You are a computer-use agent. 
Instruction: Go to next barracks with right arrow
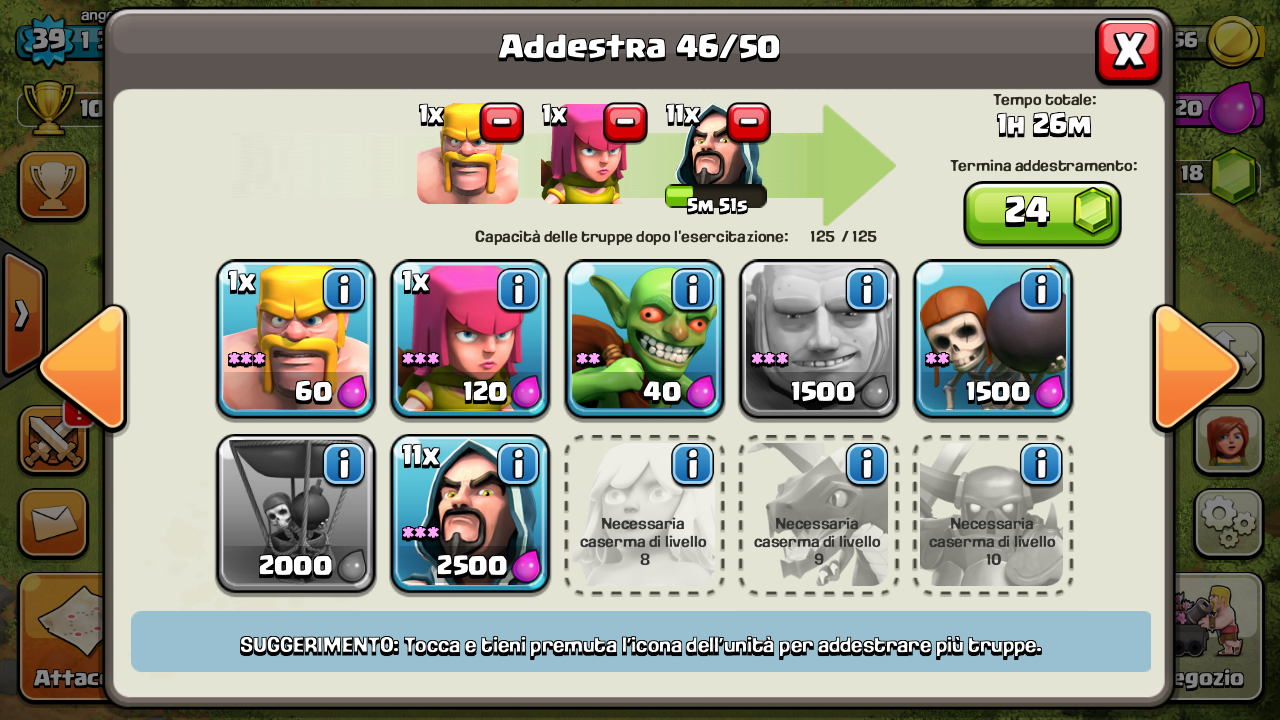click(x=1196, y=367)
